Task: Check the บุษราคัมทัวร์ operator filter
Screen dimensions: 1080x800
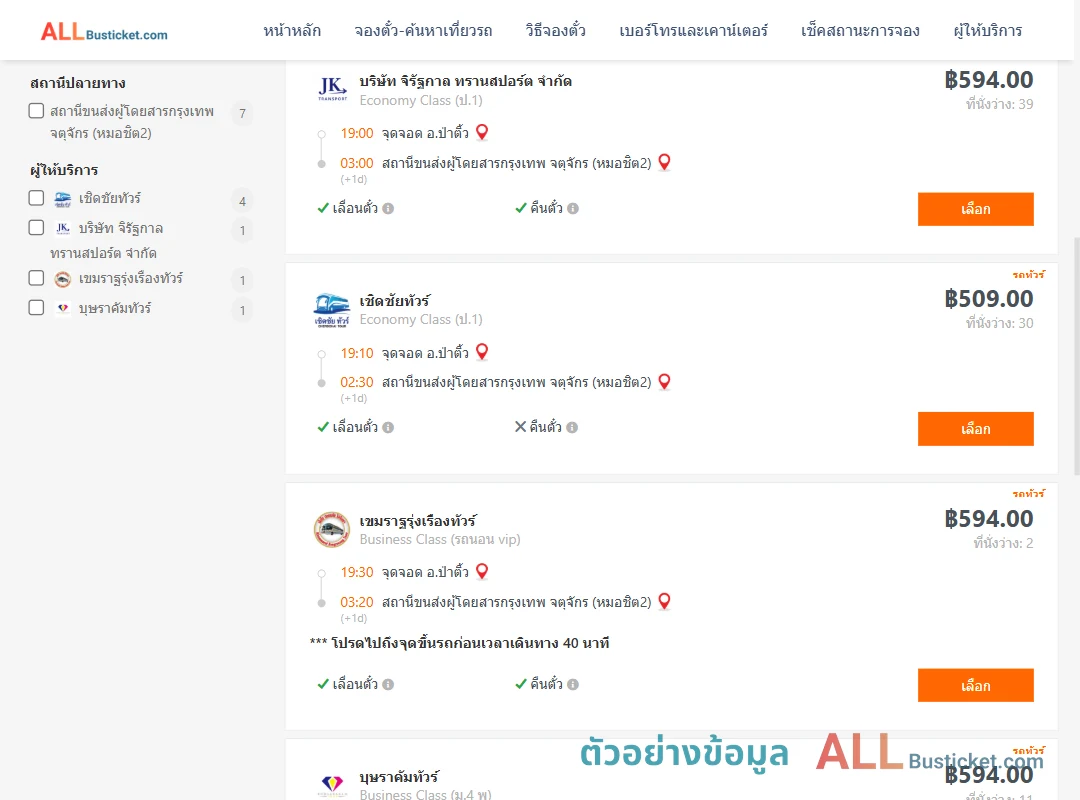Action: [37, 308]
